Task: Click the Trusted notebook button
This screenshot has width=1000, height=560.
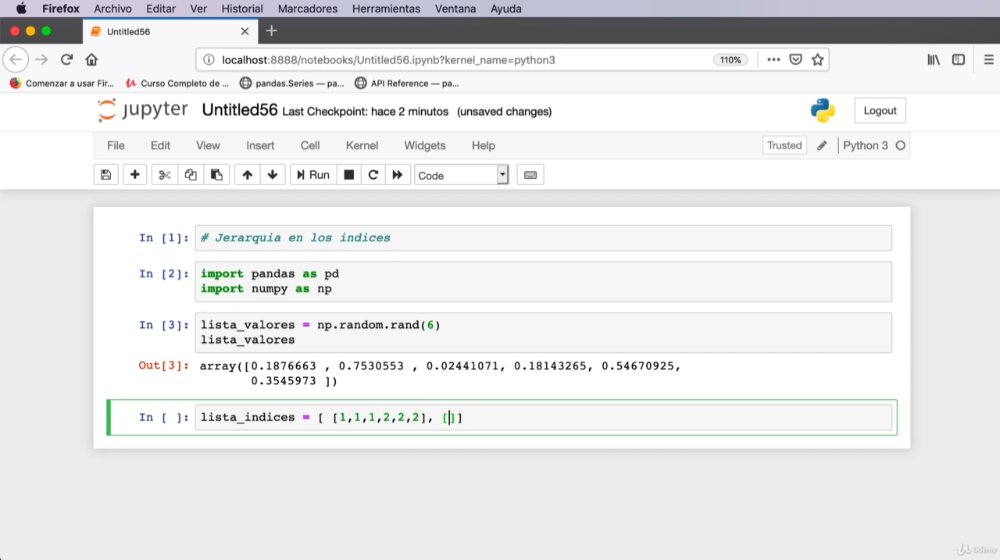Action: point(784,145)
